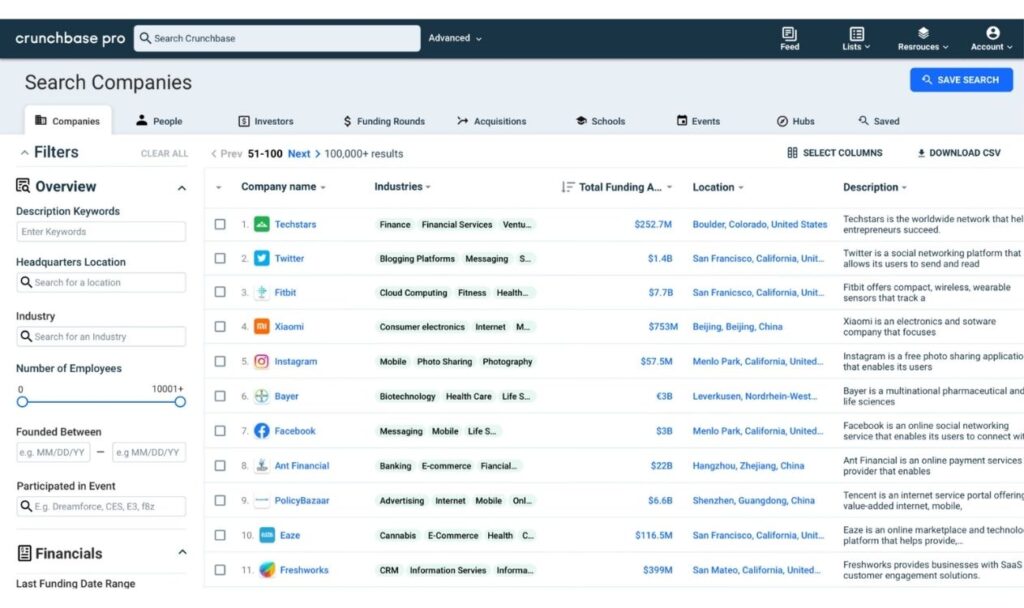The image size is (1024, 608).
Task: Click the SAVE SEARCH button
Action: (961, 80)
